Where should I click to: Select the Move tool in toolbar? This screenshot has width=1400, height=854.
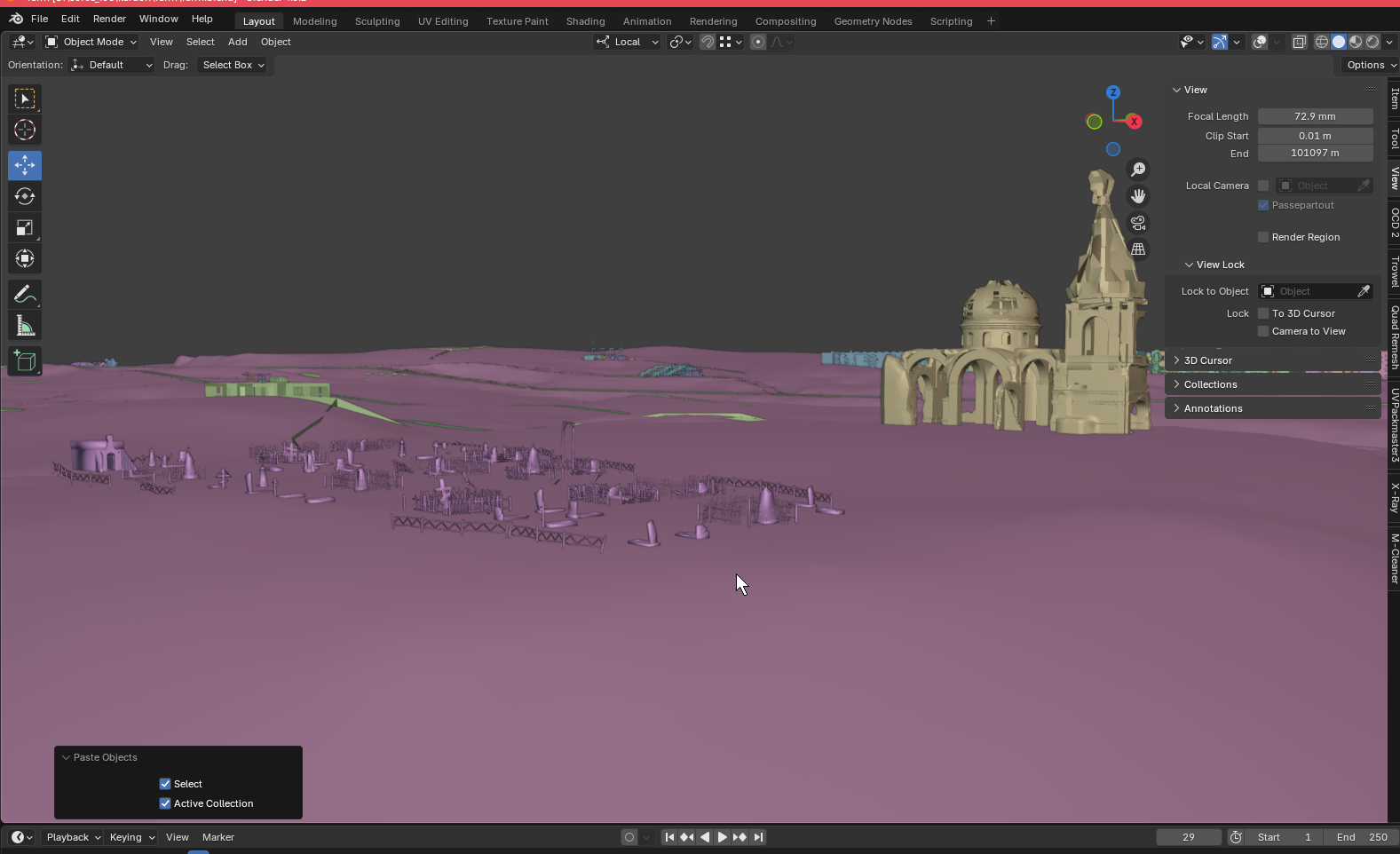click(25, 165)
